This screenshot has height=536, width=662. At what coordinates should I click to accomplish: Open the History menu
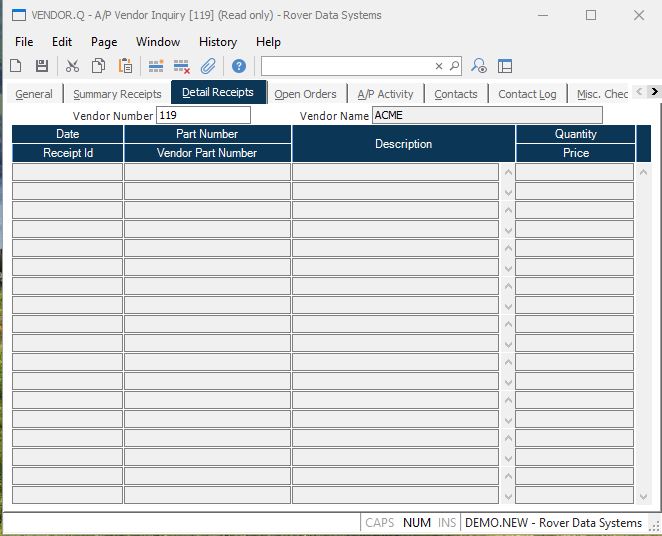(x=217, y=42)
